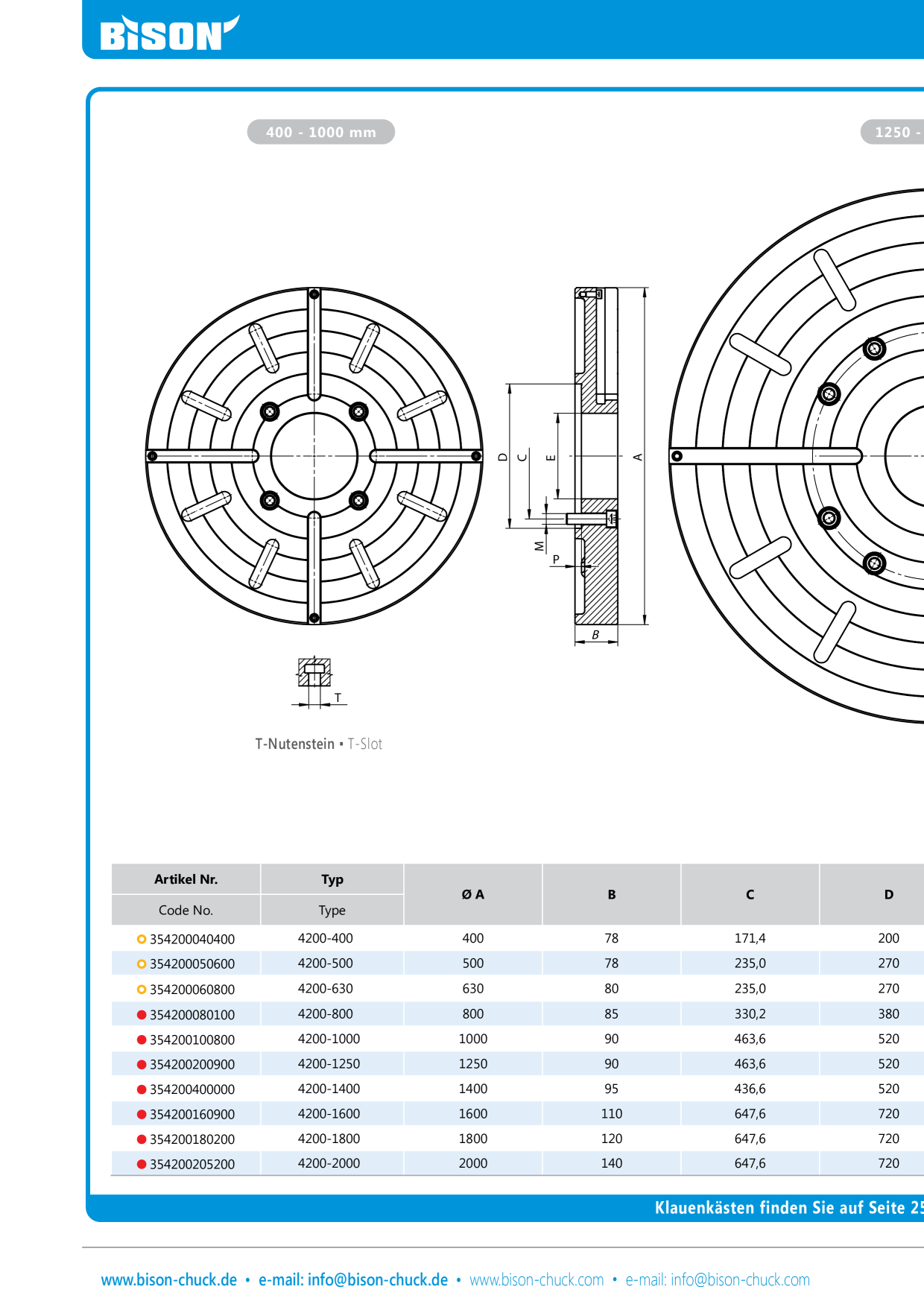Click the red dot marker beside 354200205200

click(x=142, y=1164)
